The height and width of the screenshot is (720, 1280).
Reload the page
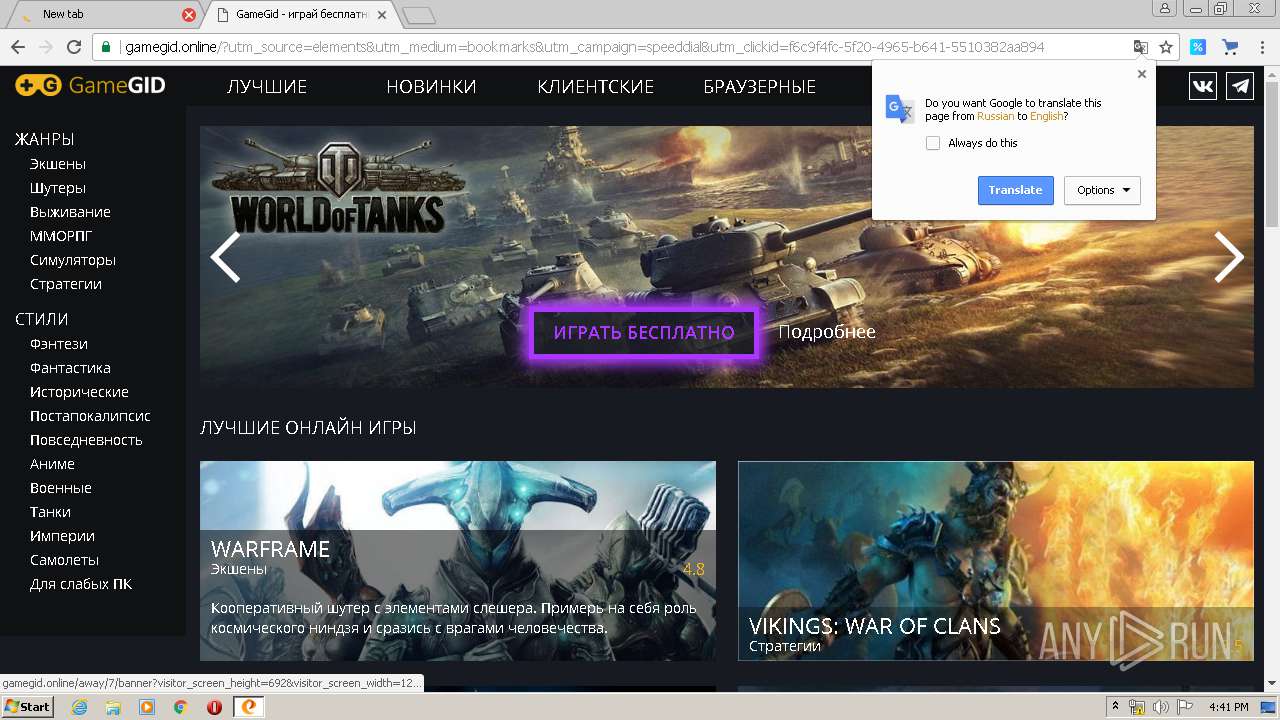click(x=74, y=47)
